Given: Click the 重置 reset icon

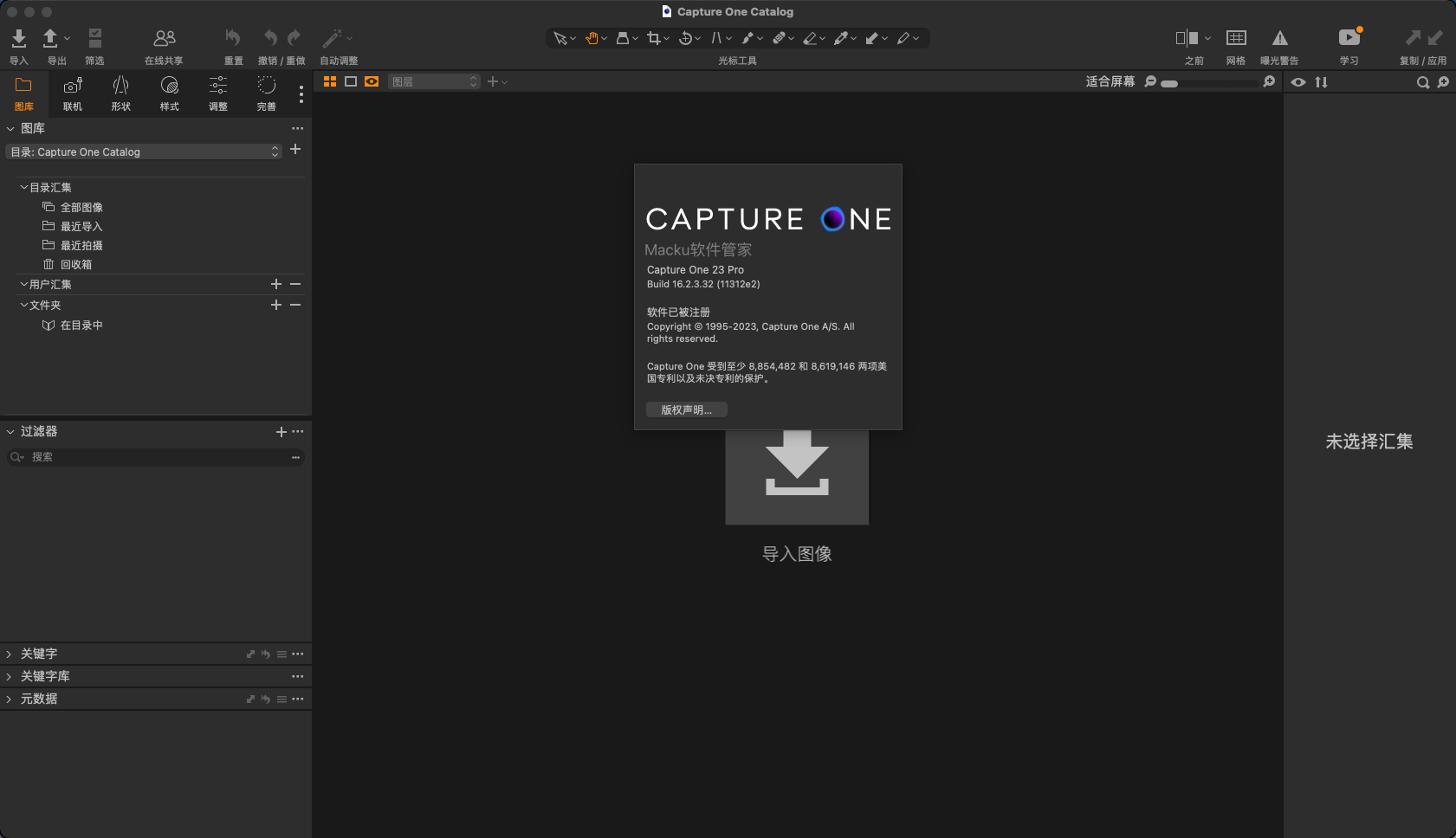Looking at the screenshot, I should pyautogui.click(x=233, y=37).
